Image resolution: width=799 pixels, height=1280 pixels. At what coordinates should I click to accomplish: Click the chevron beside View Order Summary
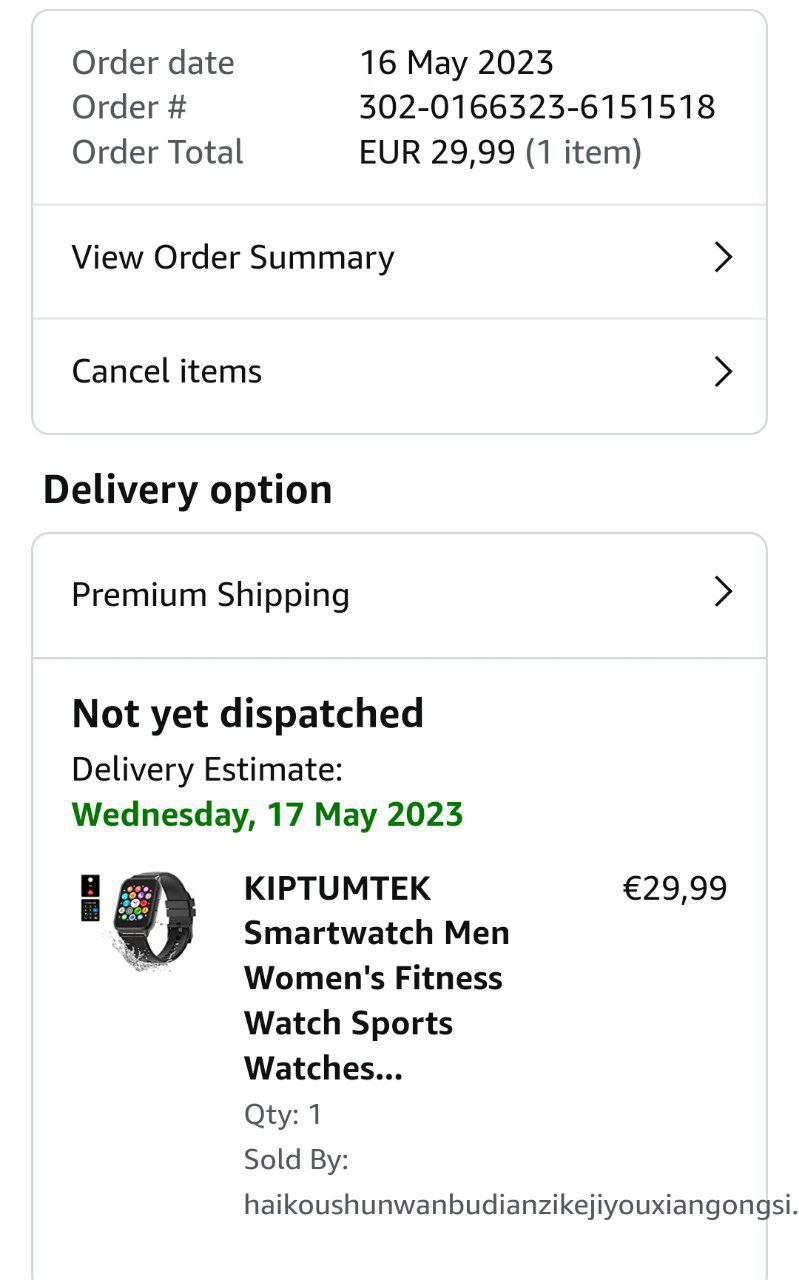point(723,258)
